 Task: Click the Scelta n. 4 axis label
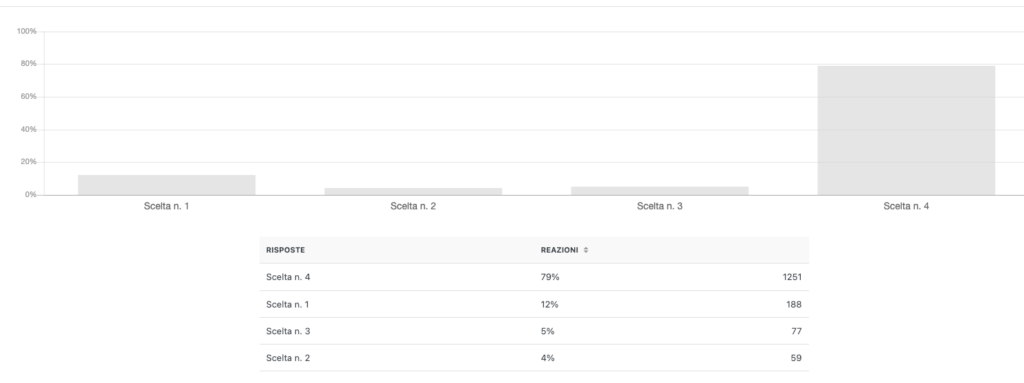tap(906, 206)
